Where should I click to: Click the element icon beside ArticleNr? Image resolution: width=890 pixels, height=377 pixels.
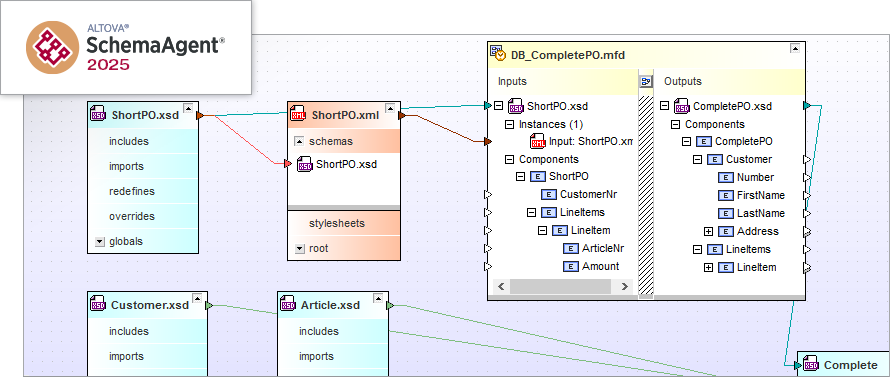tap(570, 249)
